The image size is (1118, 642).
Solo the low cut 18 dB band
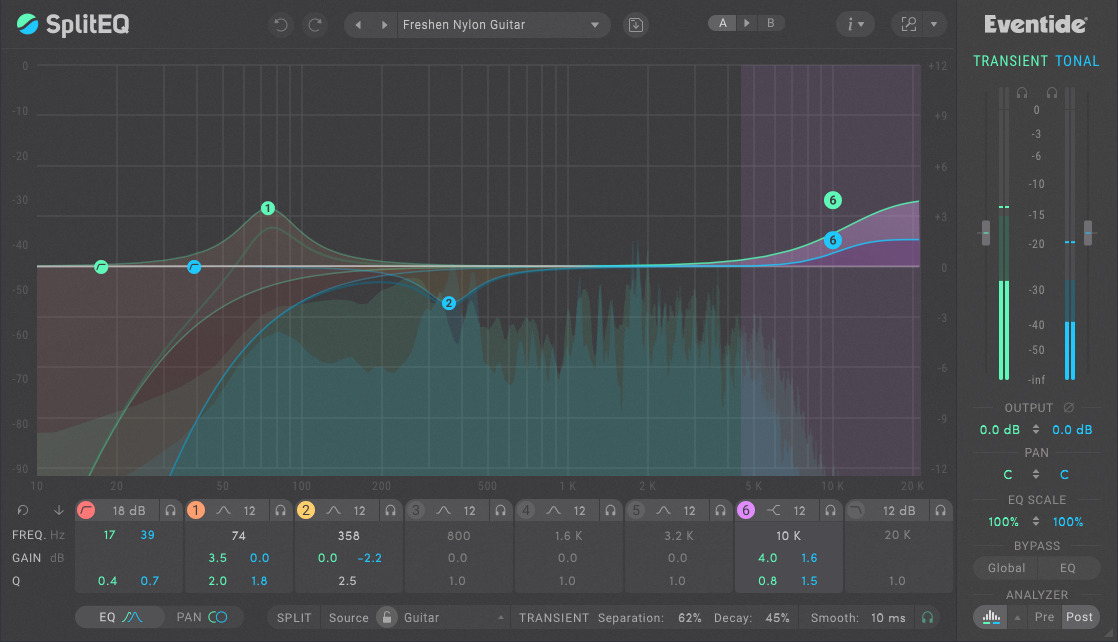pos(170,510)
